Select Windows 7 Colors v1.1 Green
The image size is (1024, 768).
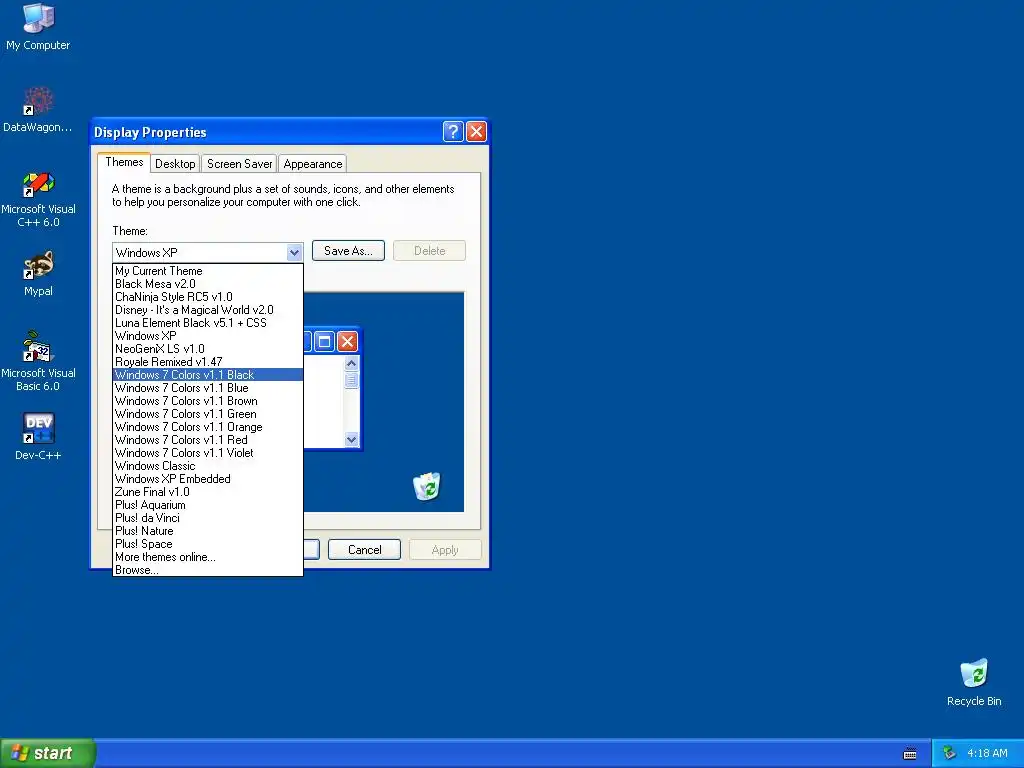pos(208,414)
